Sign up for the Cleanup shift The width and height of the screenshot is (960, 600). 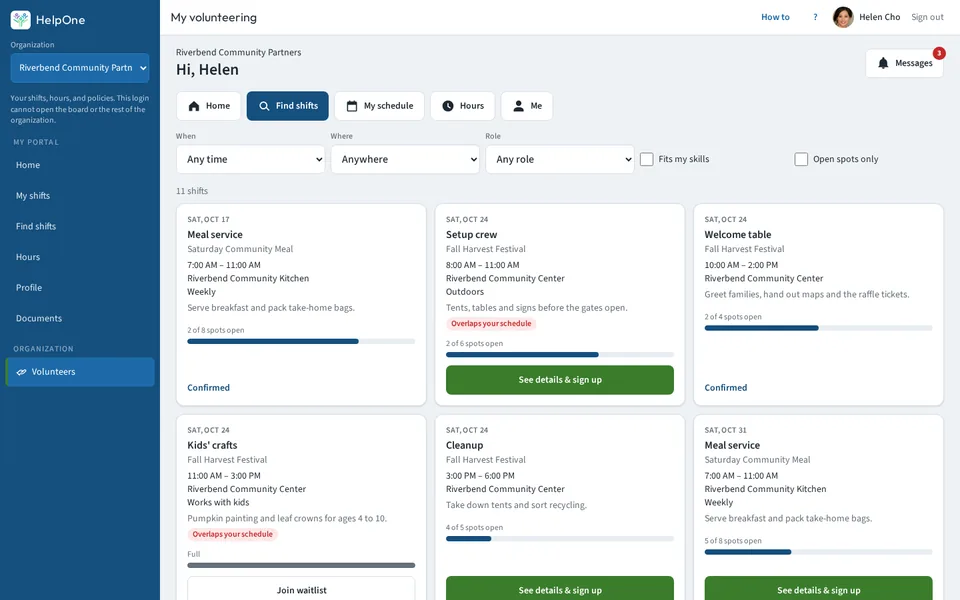560,590
